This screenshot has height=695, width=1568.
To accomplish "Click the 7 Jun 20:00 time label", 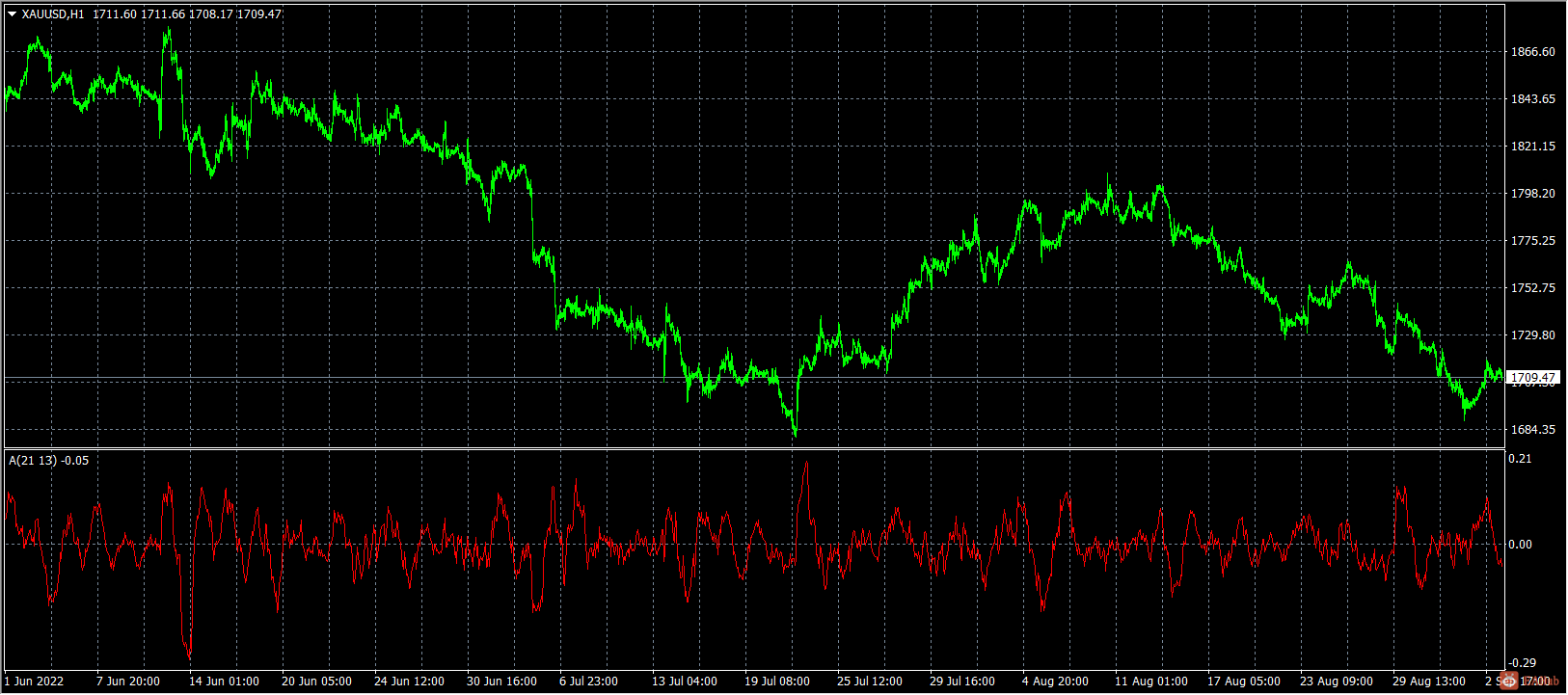I will coord(128,682).
